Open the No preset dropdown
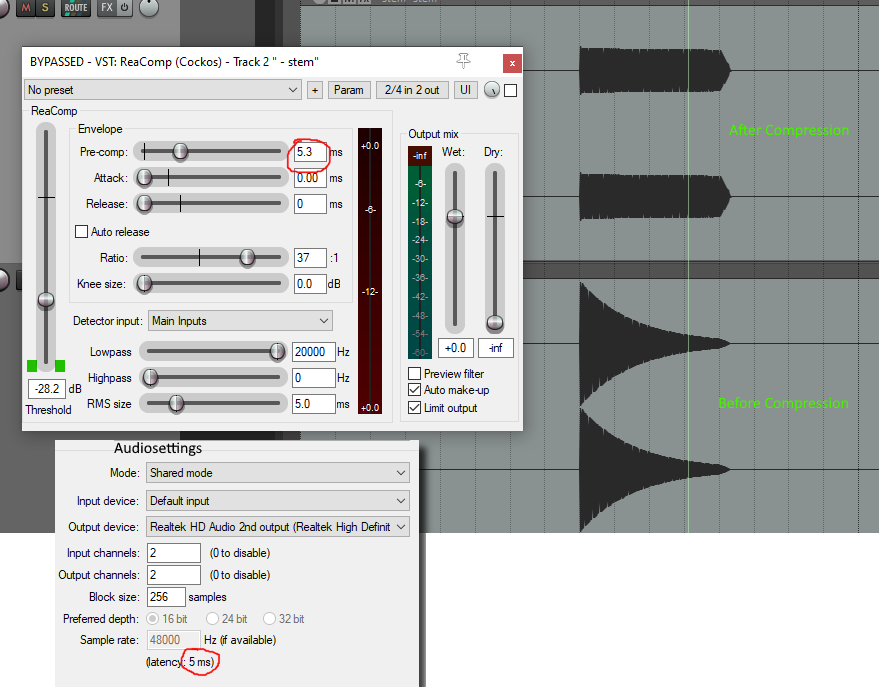This screenshot has height=687, width=879. tap(163, 90)
